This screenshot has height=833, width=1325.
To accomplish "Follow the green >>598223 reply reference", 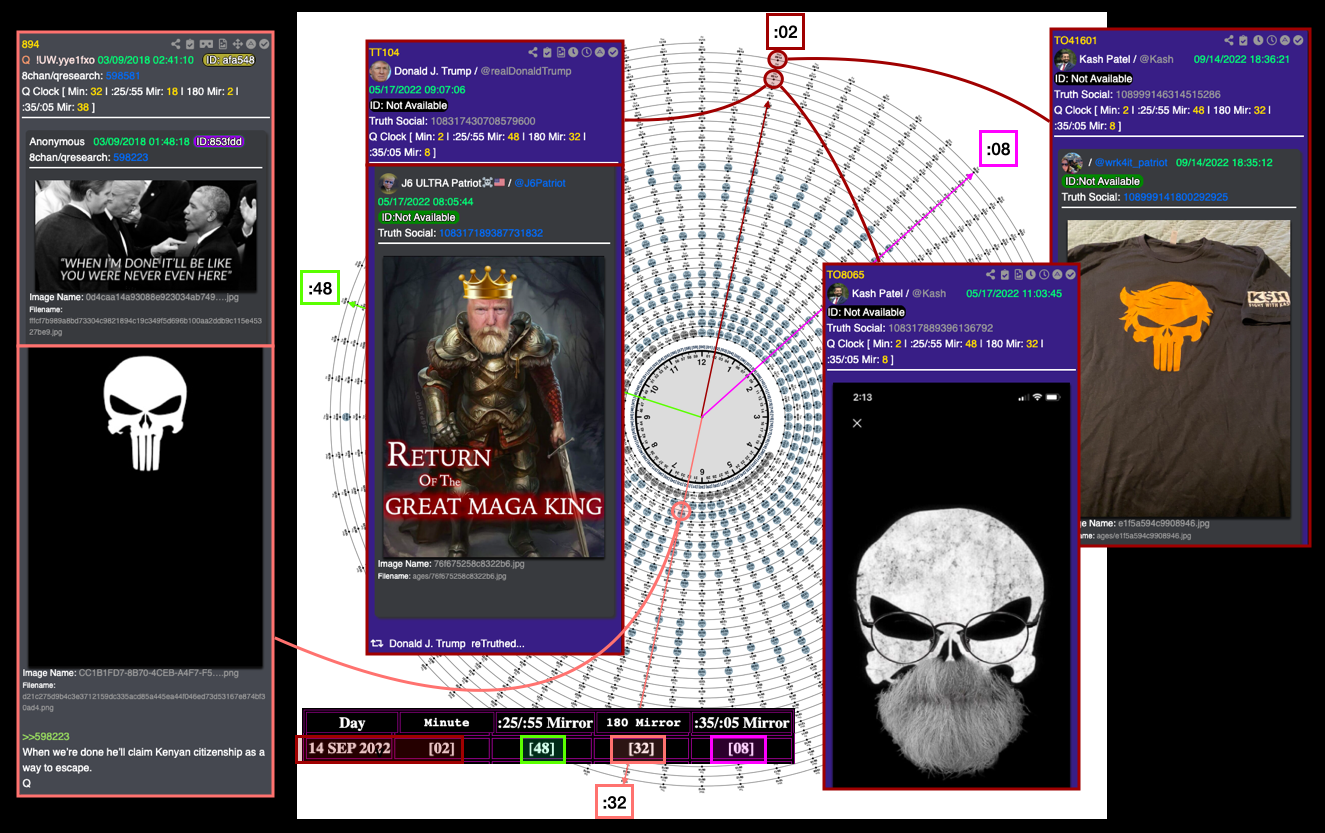I will pyautogui.click(x=46, y=737).
